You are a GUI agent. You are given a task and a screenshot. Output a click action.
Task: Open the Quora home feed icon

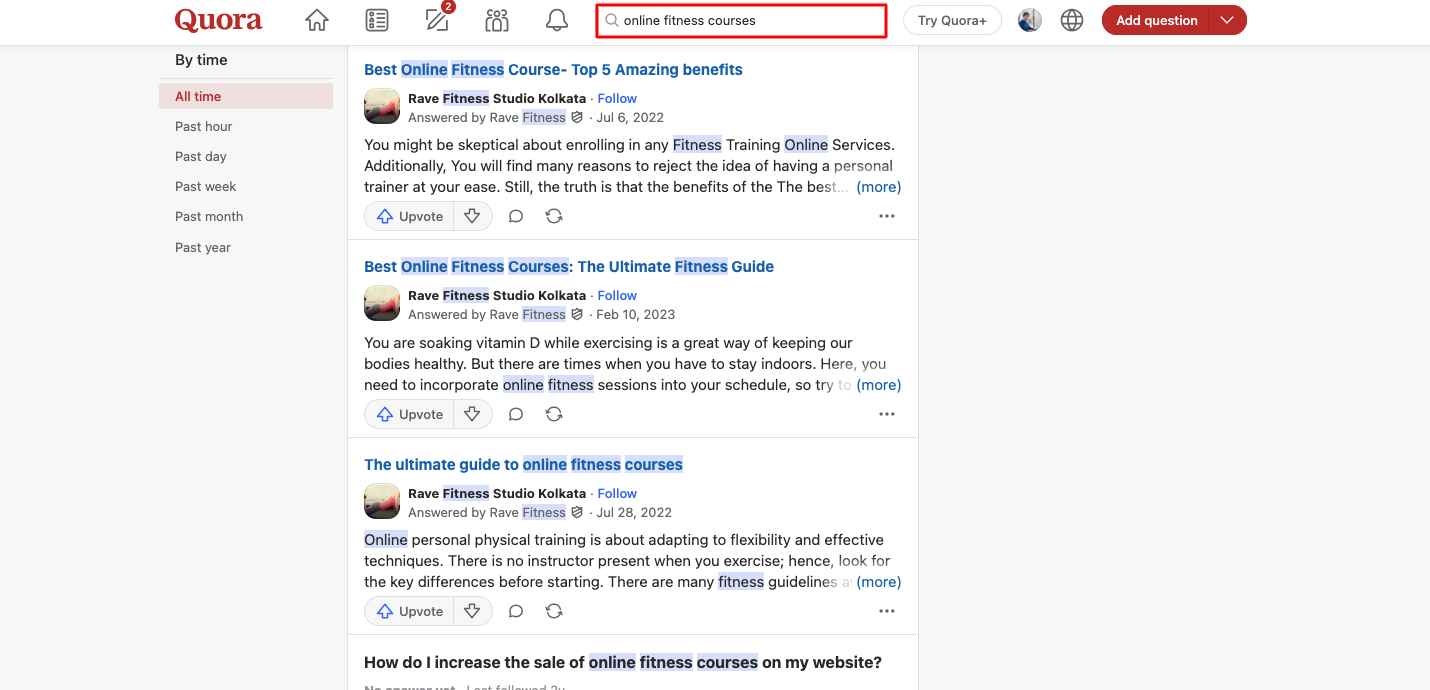pos(317,20)
